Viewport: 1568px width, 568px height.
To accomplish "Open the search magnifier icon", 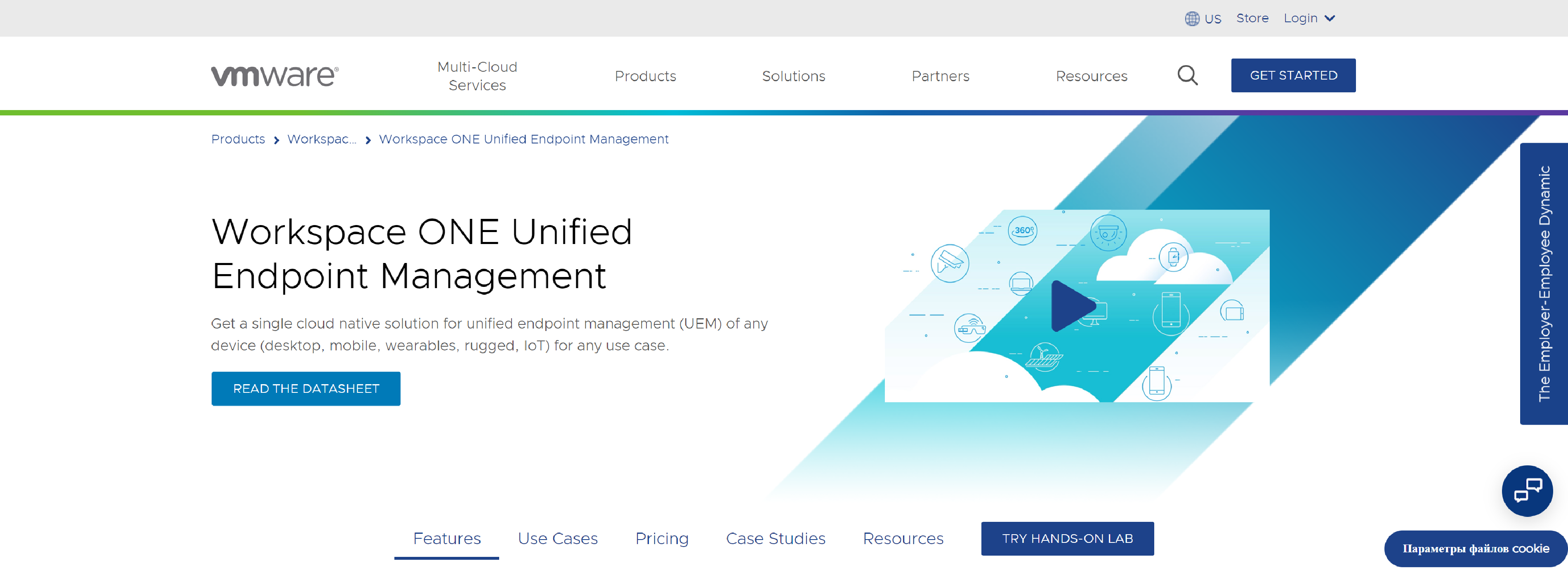I will 1187,75.
